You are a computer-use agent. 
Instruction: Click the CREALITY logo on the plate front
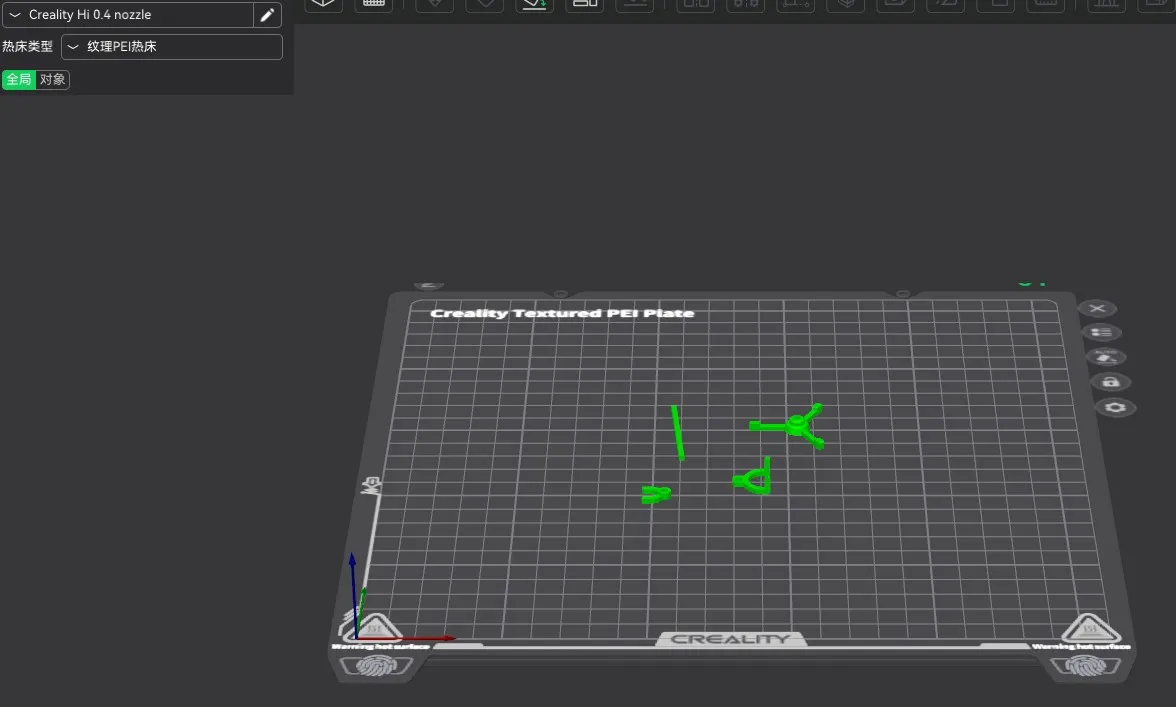pyautogui.click(x=730, y=639)
